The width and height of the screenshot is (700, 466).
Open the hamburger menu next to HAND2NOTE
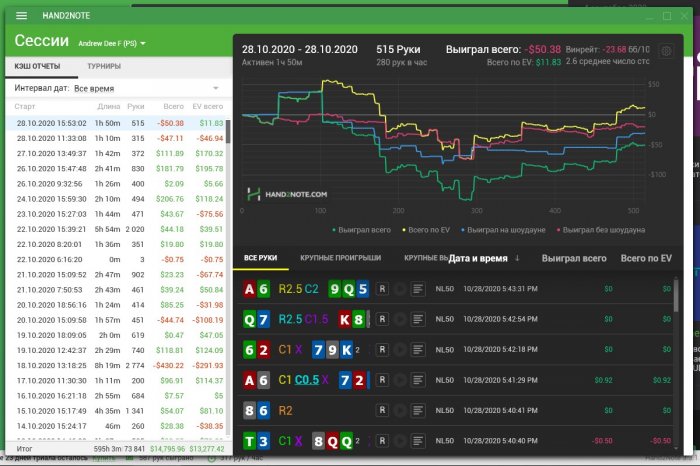[21, 16]
